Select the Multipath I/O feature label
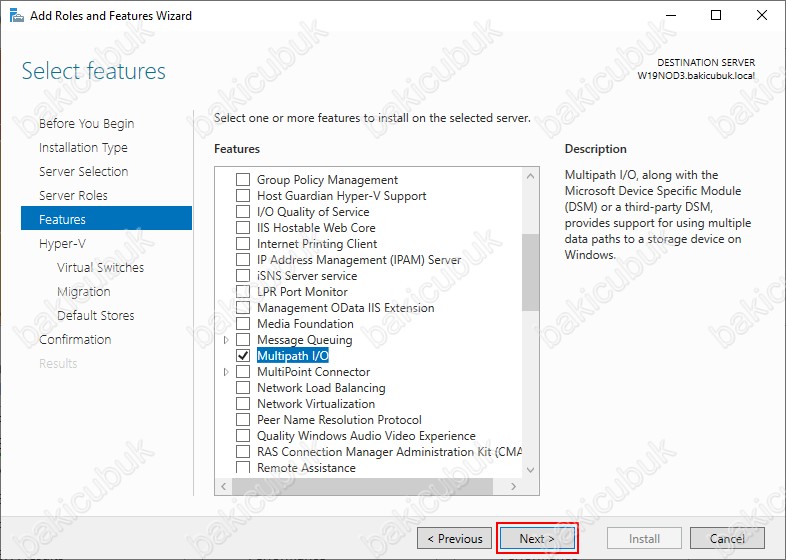 coord(293,355)
